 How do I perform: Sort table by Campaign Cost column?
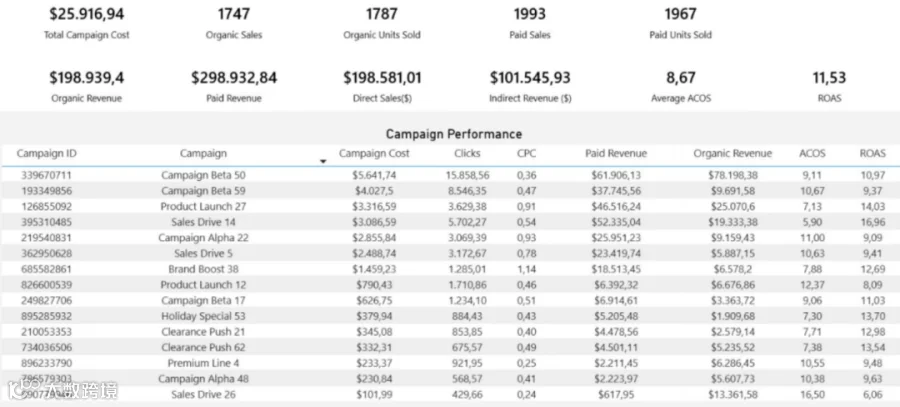(x=374, y=153)
